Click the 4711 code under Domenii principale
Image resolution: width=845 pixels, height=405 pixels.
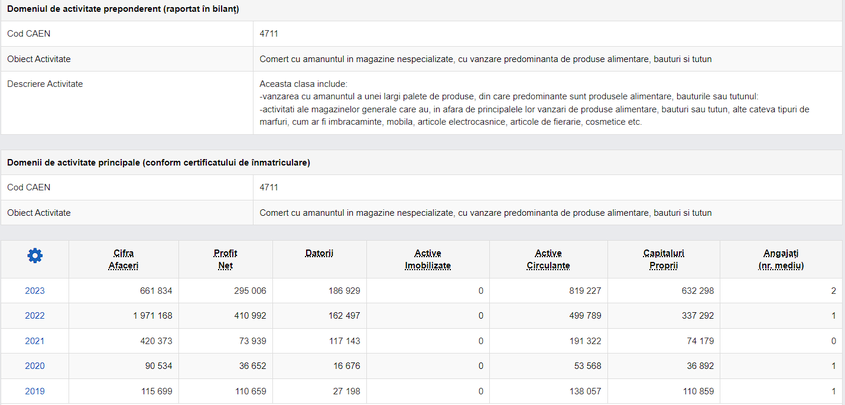268,187
